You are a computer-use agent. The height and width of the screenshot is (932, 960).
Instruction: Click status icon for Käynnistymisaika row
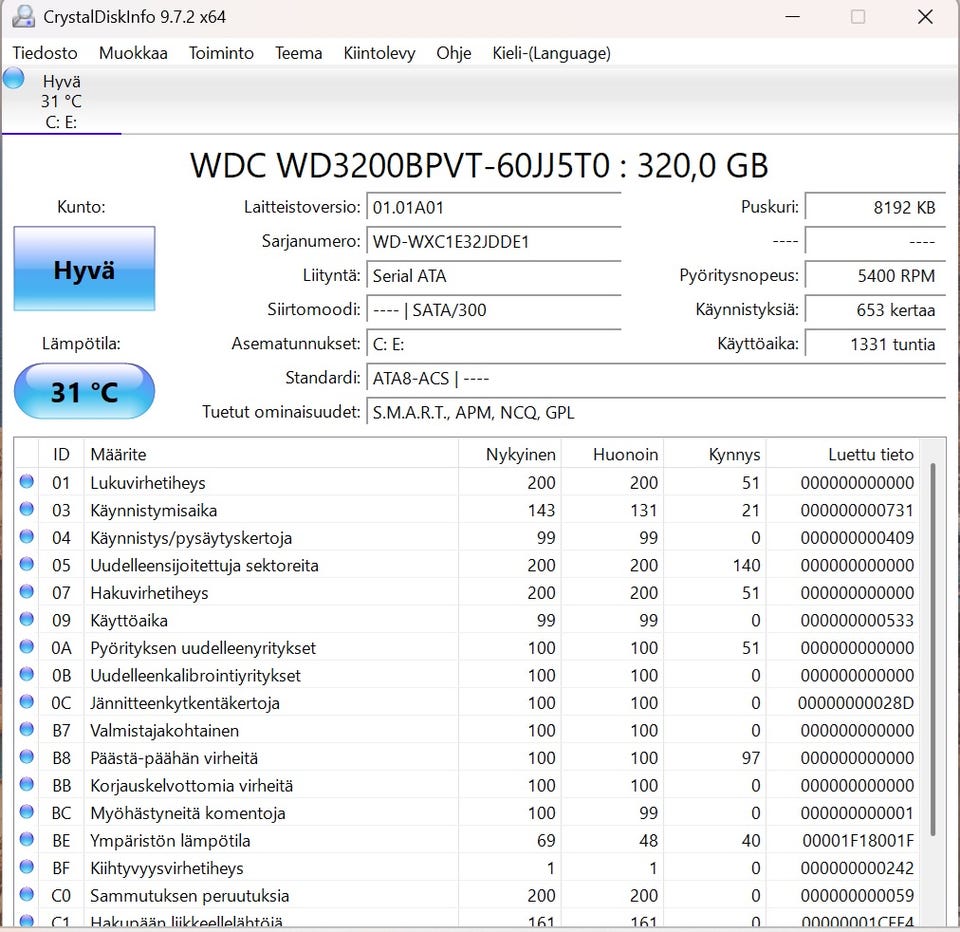click(x=27, y=510)
